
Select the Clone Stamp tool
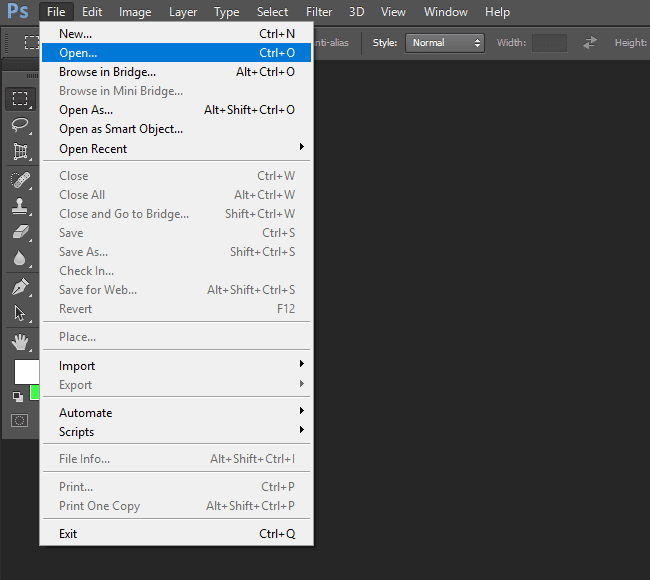pos(20,206)
